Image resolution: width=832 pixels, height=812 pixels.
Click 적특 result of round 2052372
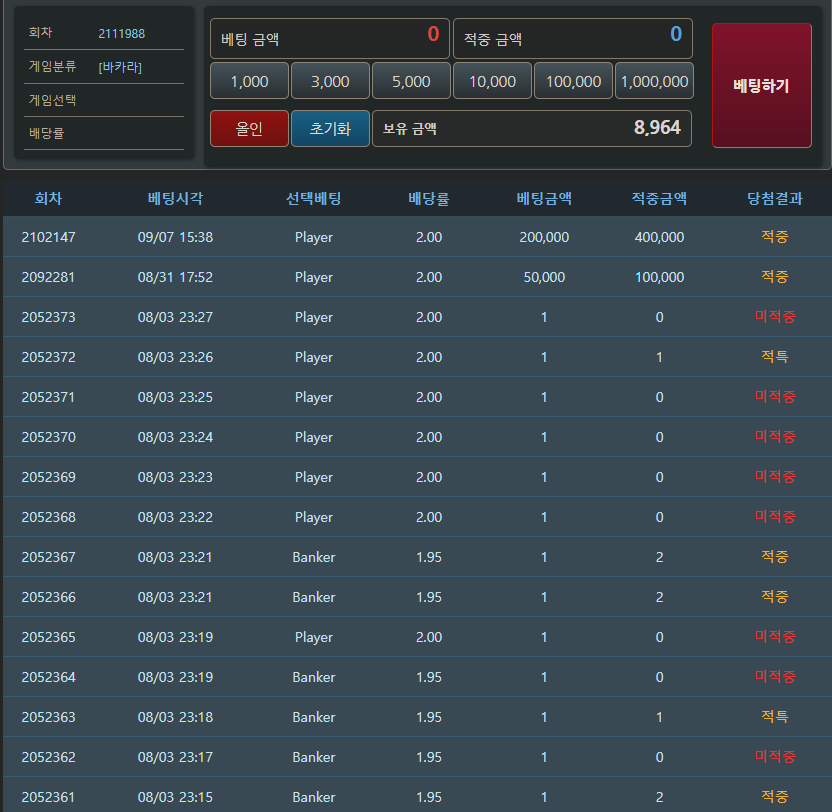[775, 356]
